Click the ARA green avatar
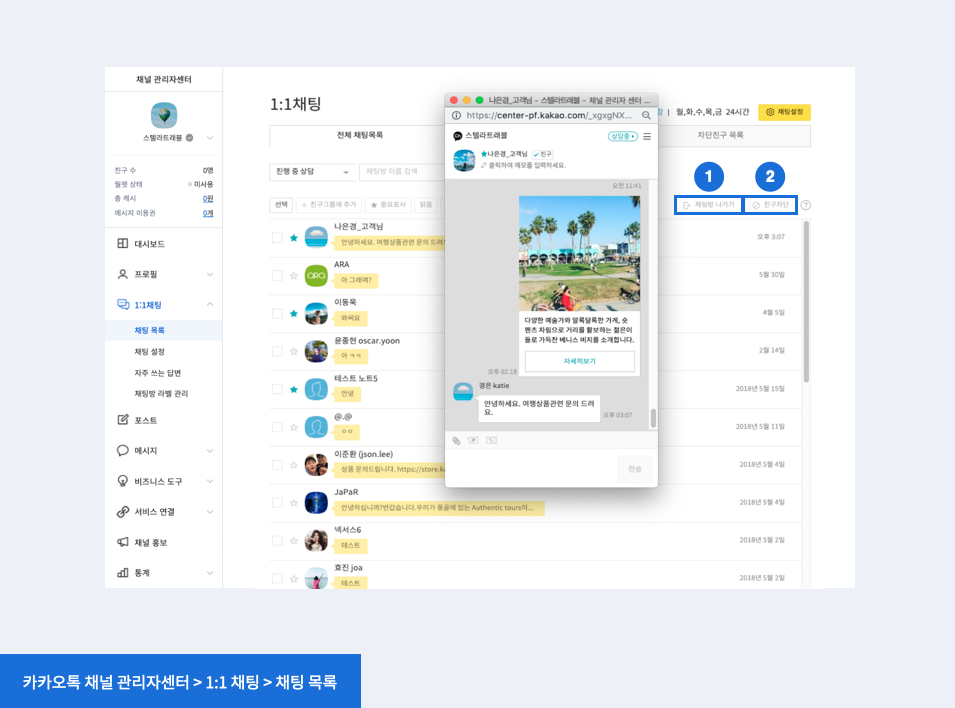955x708 pixels. (x=316, y=275)
